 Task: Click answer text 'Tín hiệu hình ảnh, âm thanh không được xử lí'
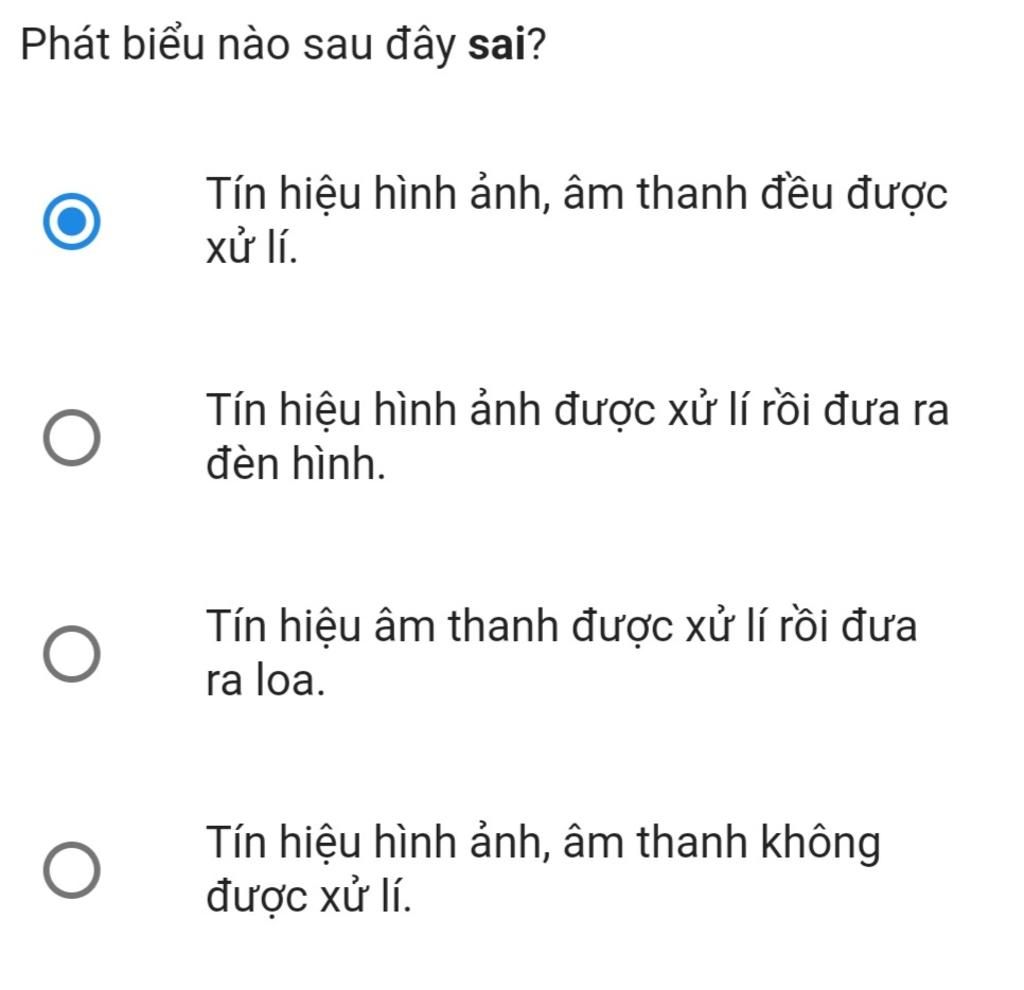click(543, 868)
